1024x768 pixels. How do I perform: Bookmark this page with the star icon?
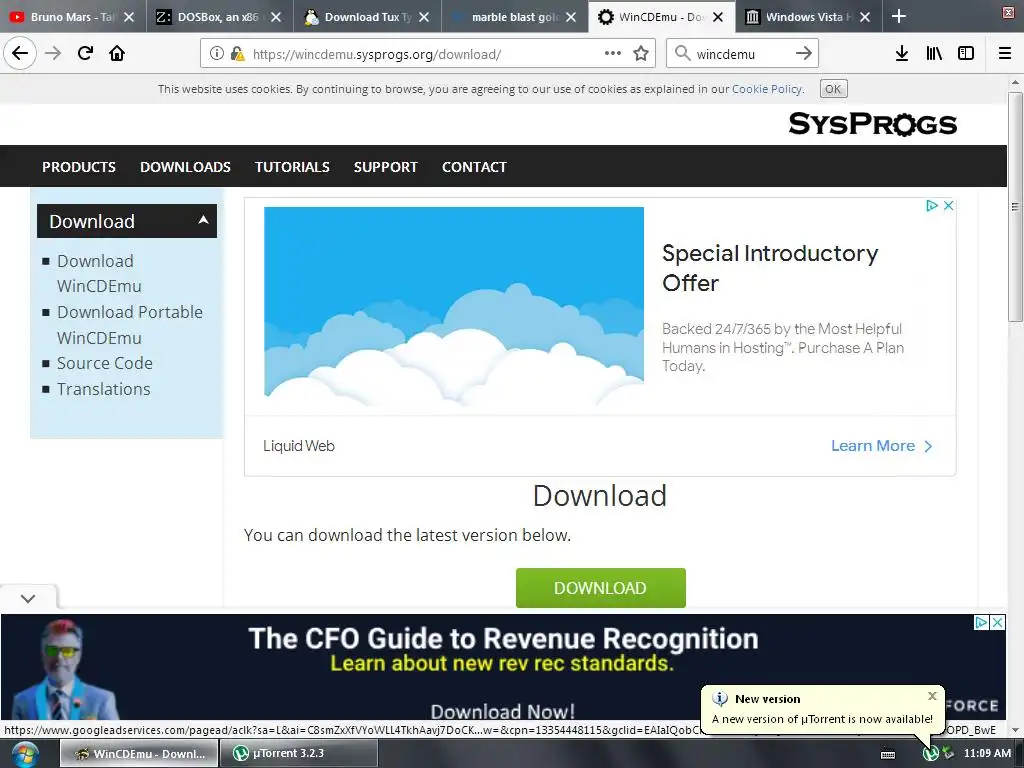pos(641,54)
